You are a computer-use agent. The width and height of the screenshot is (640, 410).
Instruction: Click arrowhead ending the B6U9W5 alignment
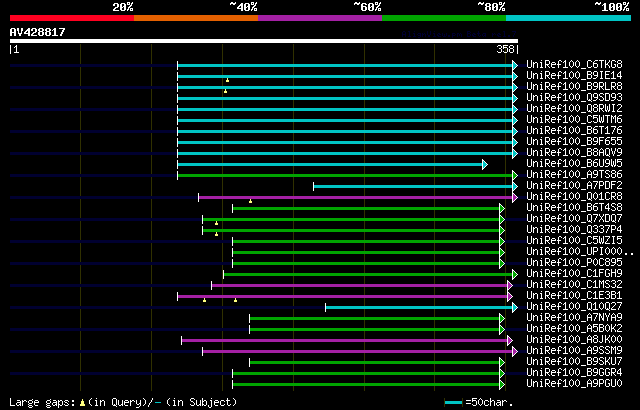[x=485, y=164]
